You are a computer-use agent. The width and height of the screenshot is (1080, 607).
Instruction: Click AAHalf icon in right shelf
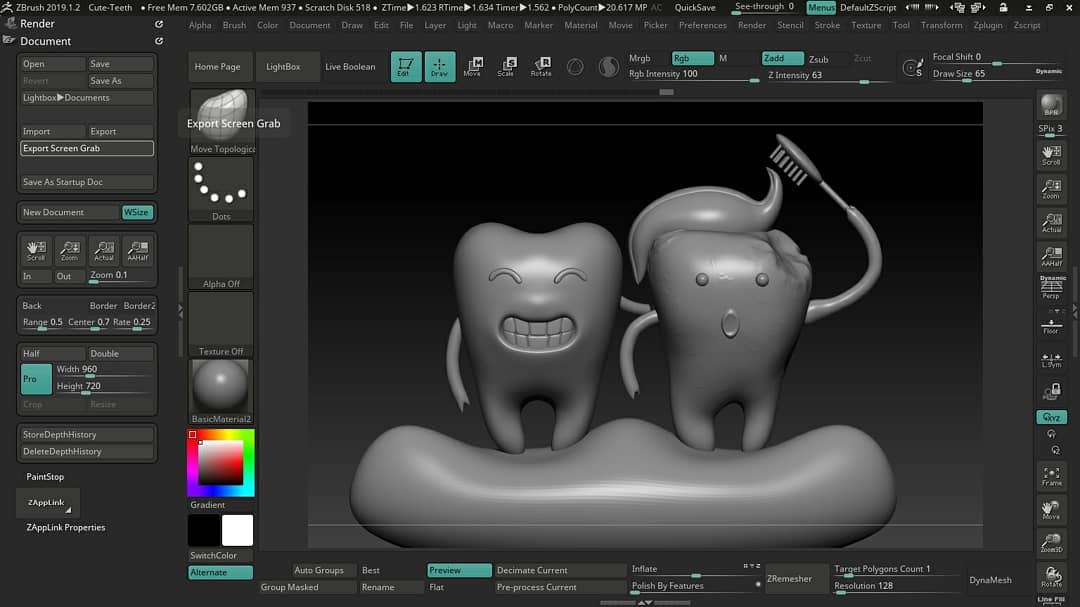coord(1051,256)
